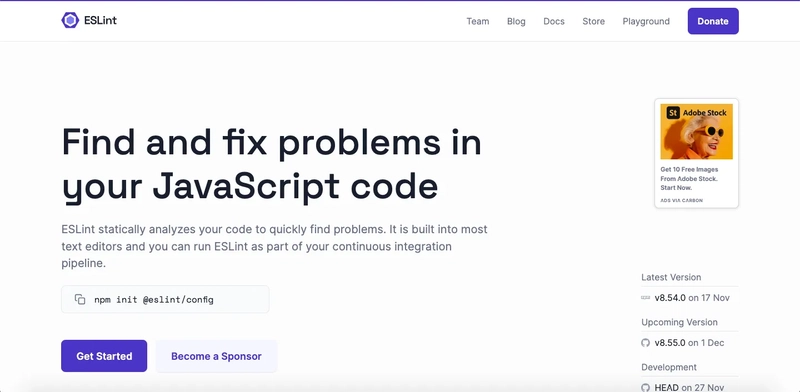
Task: Click the Adobe Stock St logo icon
Action: click(x=673, y=112)
